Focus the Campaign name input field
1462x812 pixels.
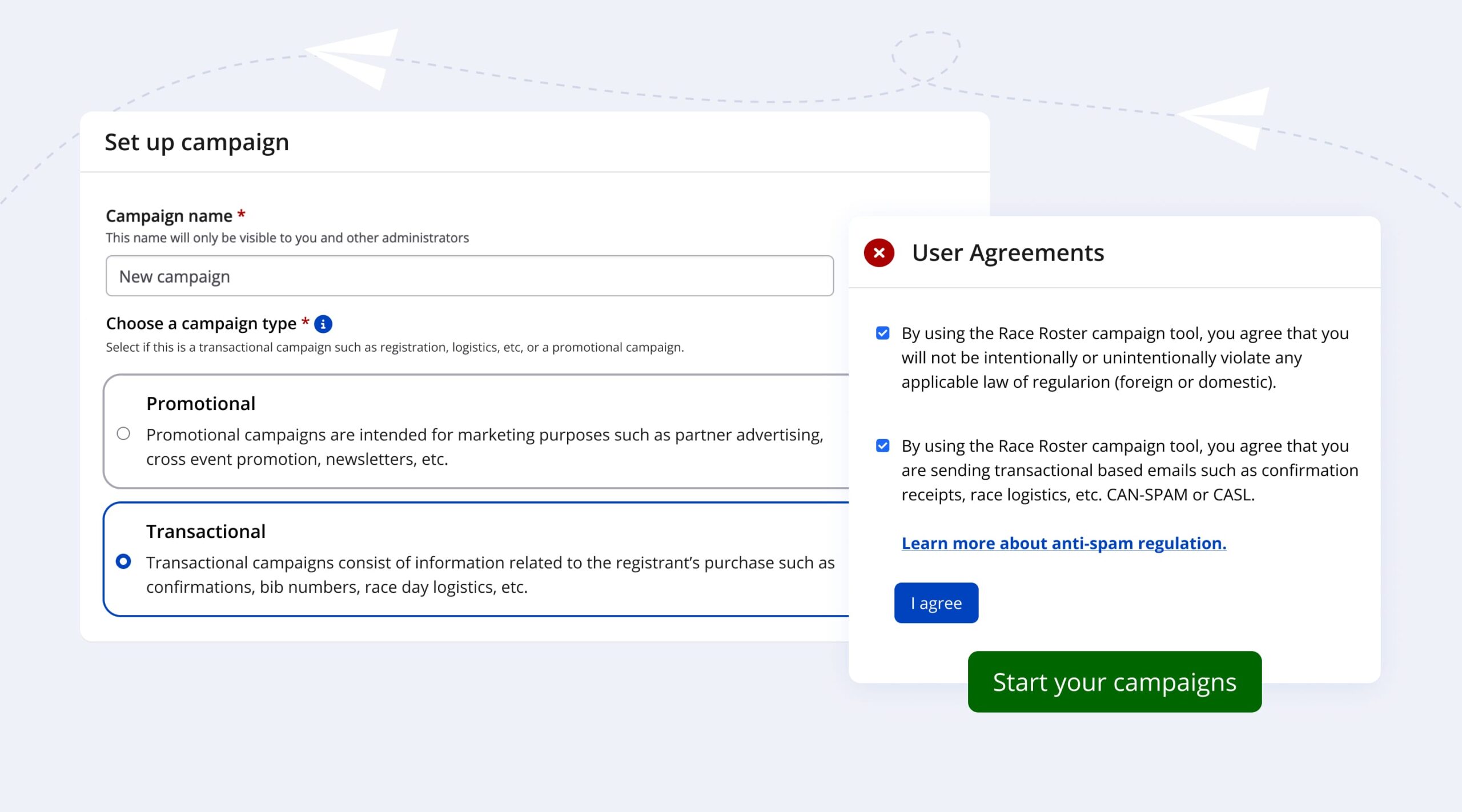[x=469, y=276]
